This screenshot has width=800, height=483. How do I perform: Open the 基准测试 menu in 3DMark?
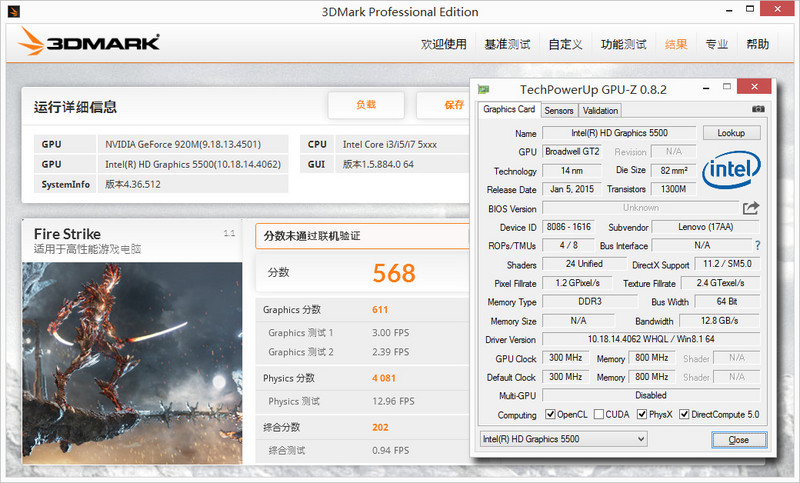507,44
